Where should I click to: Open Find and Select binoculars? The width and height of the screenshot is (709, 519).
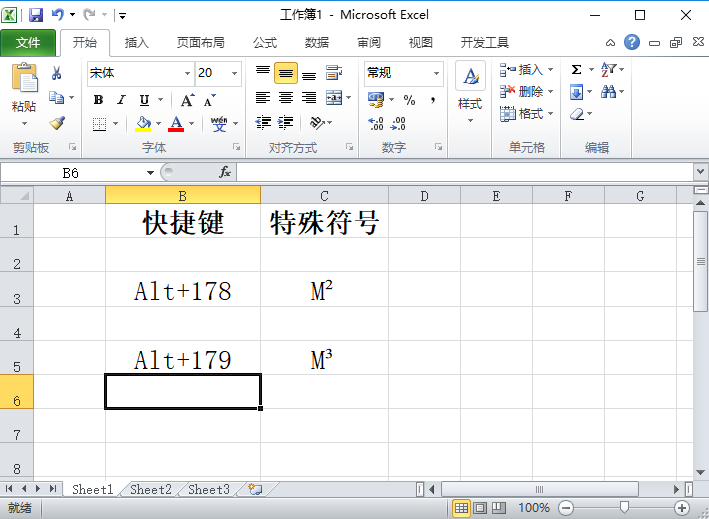(608, 92)
